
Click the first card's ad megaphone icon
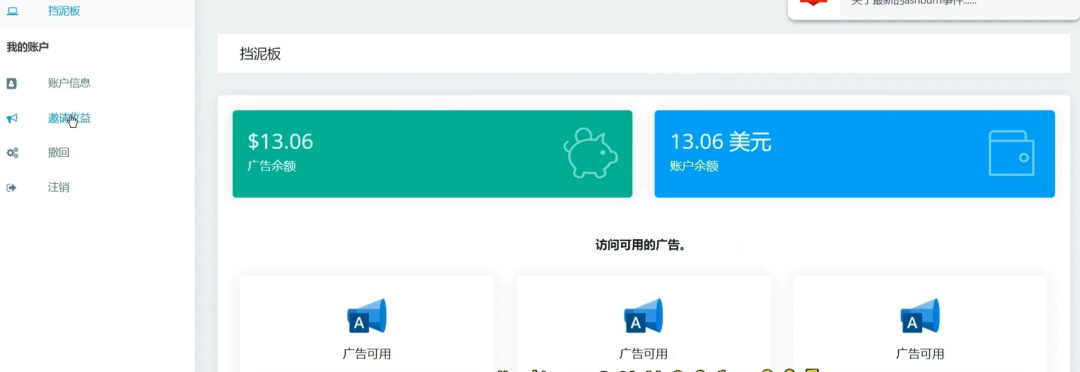click(x=366, y=316)
